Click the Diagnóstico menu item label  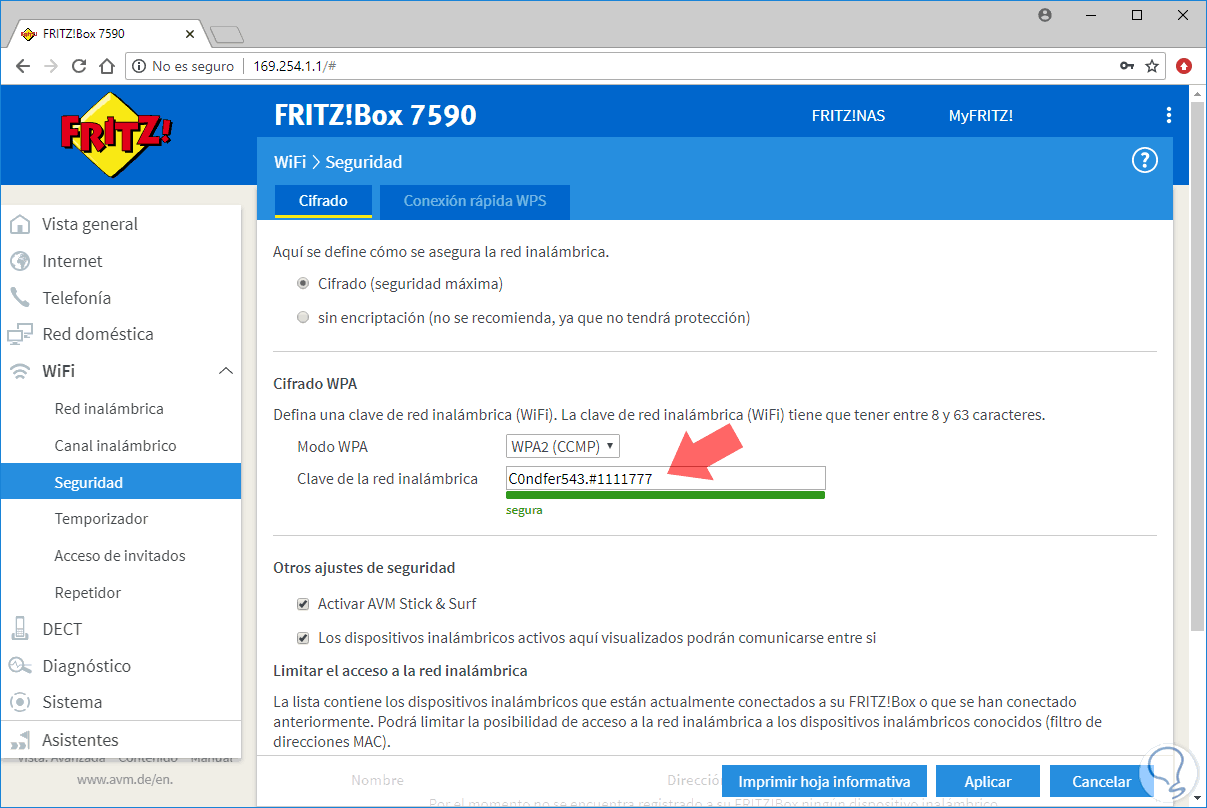click(87, 666)
